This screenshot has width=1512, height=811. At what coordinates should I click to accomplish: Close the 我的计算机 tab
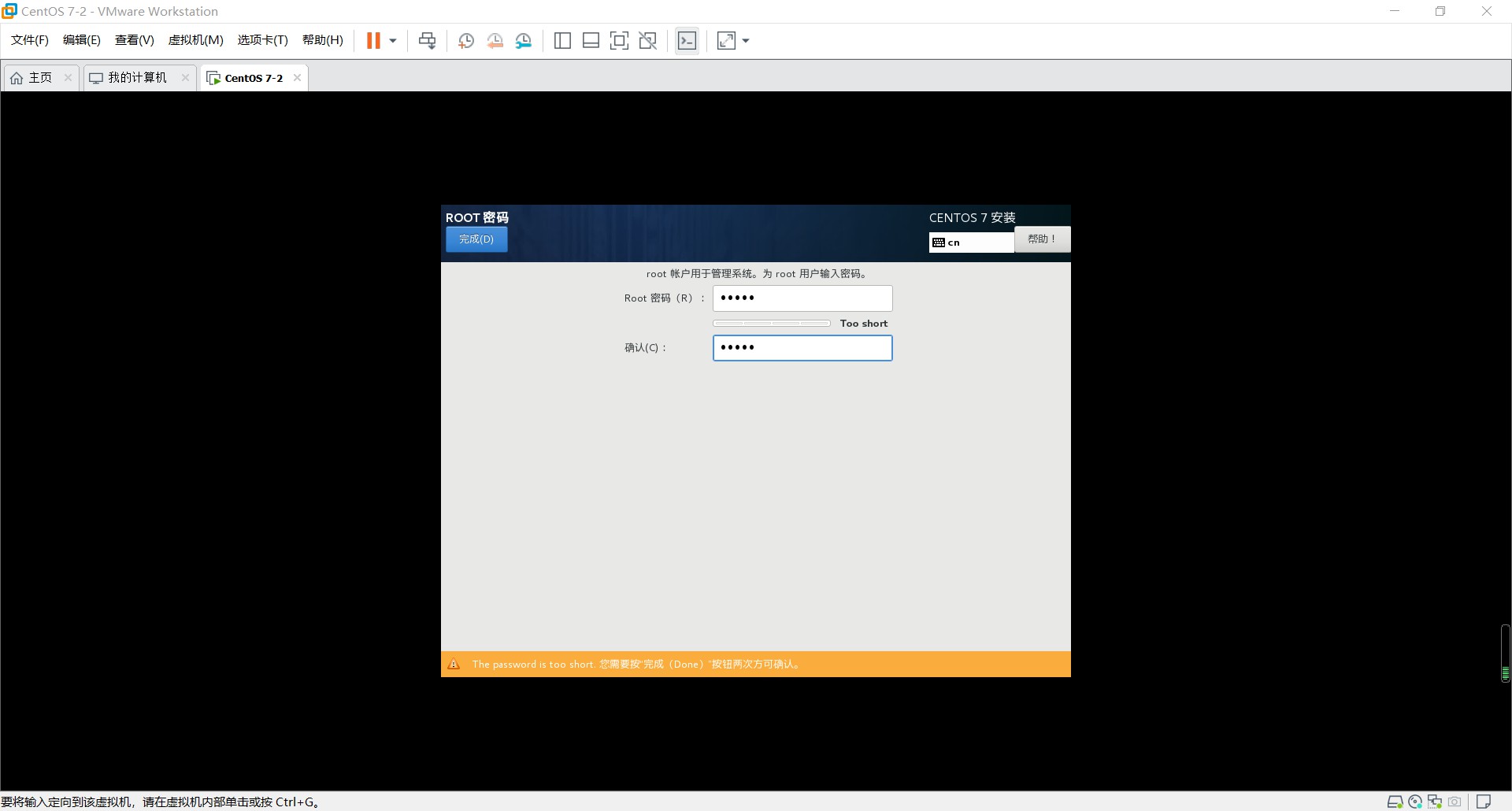185,77
